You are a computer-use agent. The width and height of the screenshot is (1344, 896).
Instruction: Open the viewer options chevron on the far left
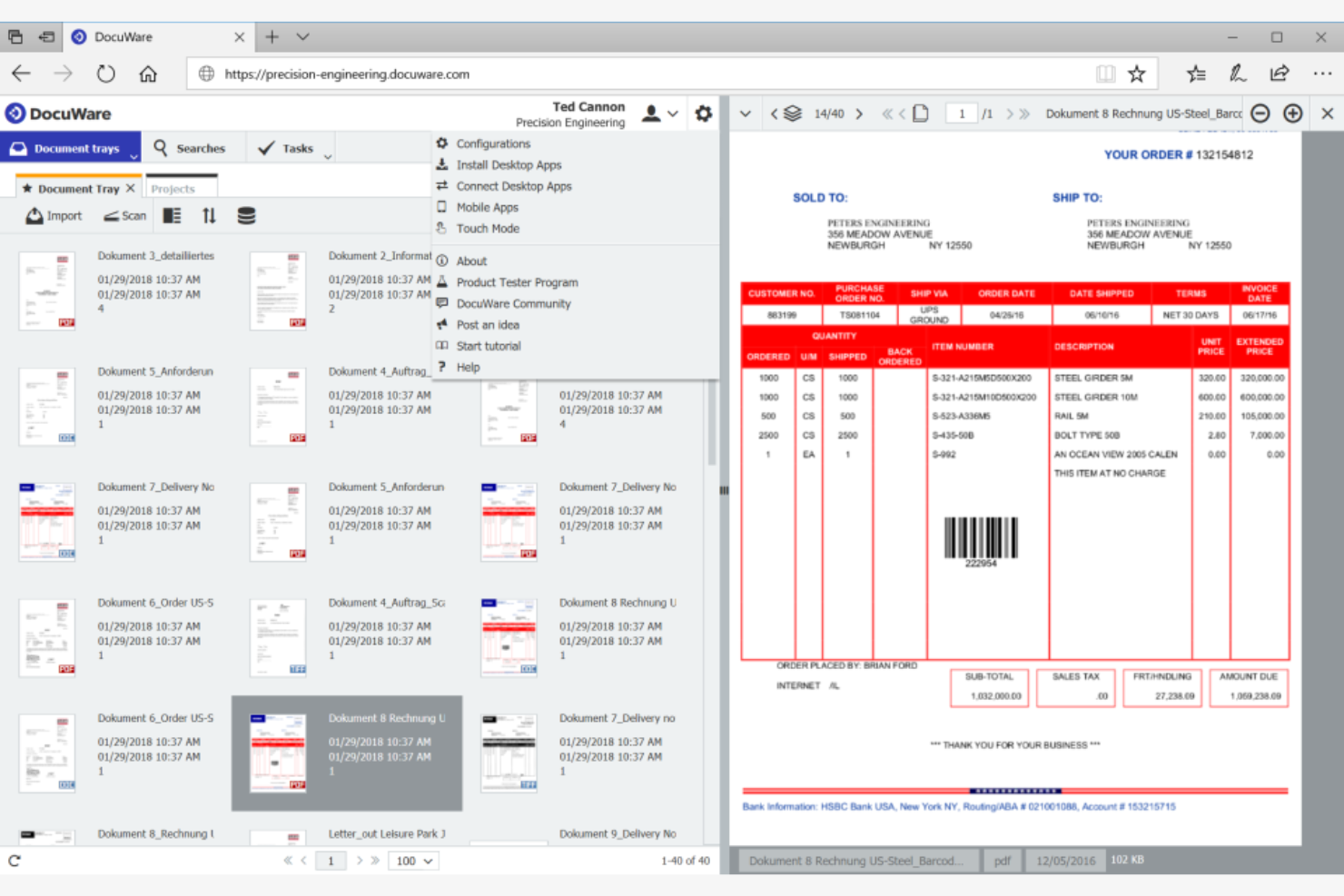pos(746,113)
